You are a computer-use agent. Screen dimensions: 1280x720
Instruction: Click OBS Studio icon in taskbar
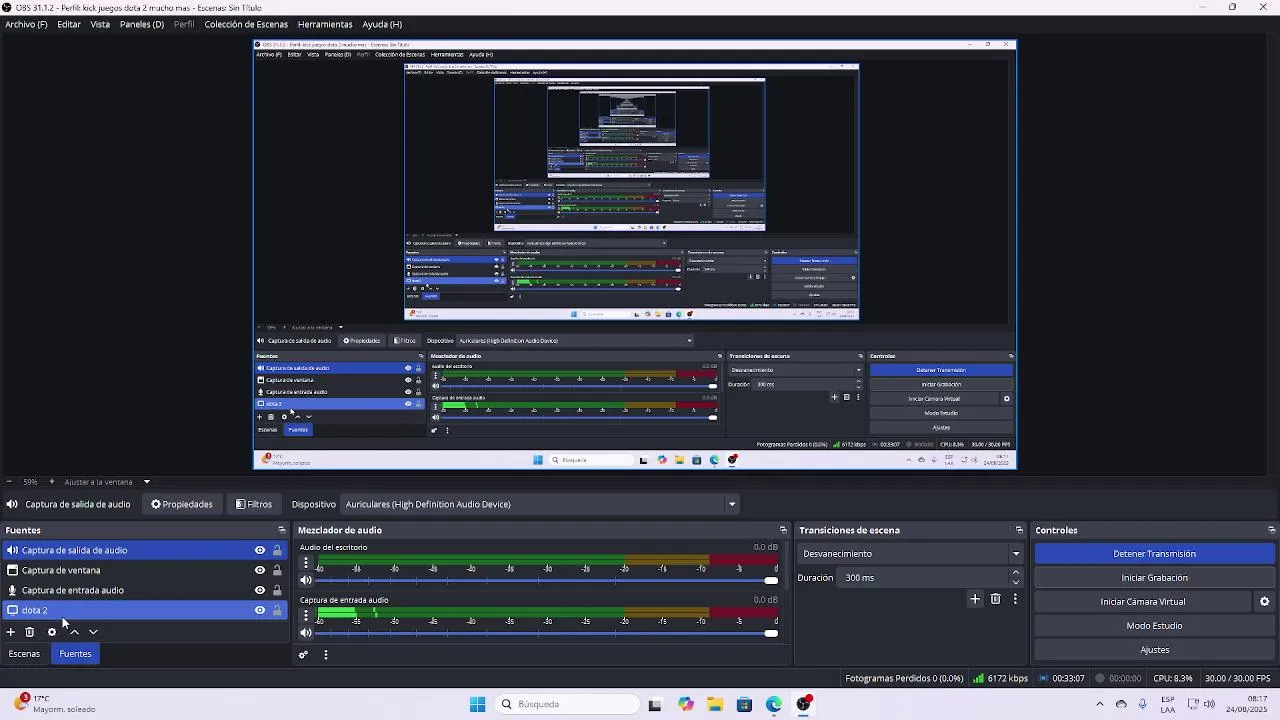point(804,704)
